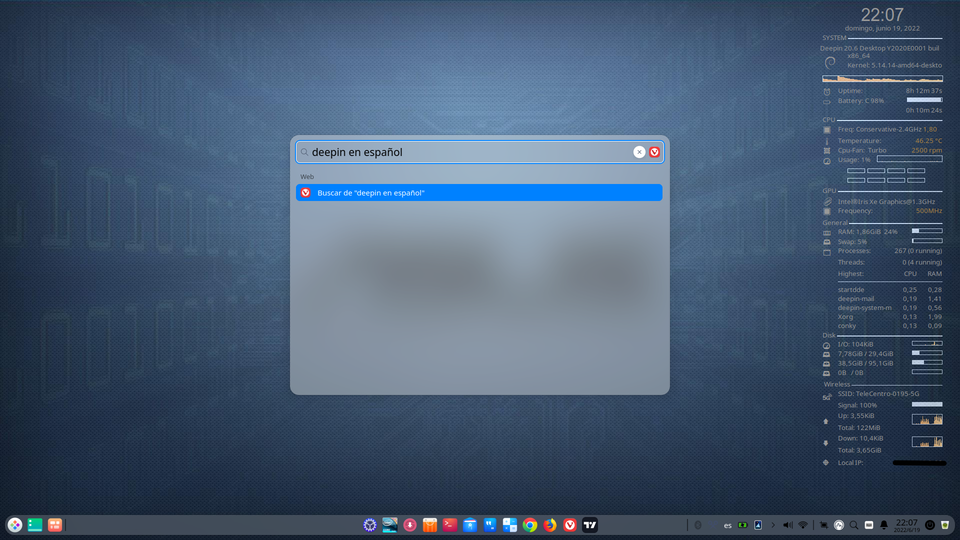Open the calculator app from the dock
The image size is (960, 540).
click(x=510, y=525)
